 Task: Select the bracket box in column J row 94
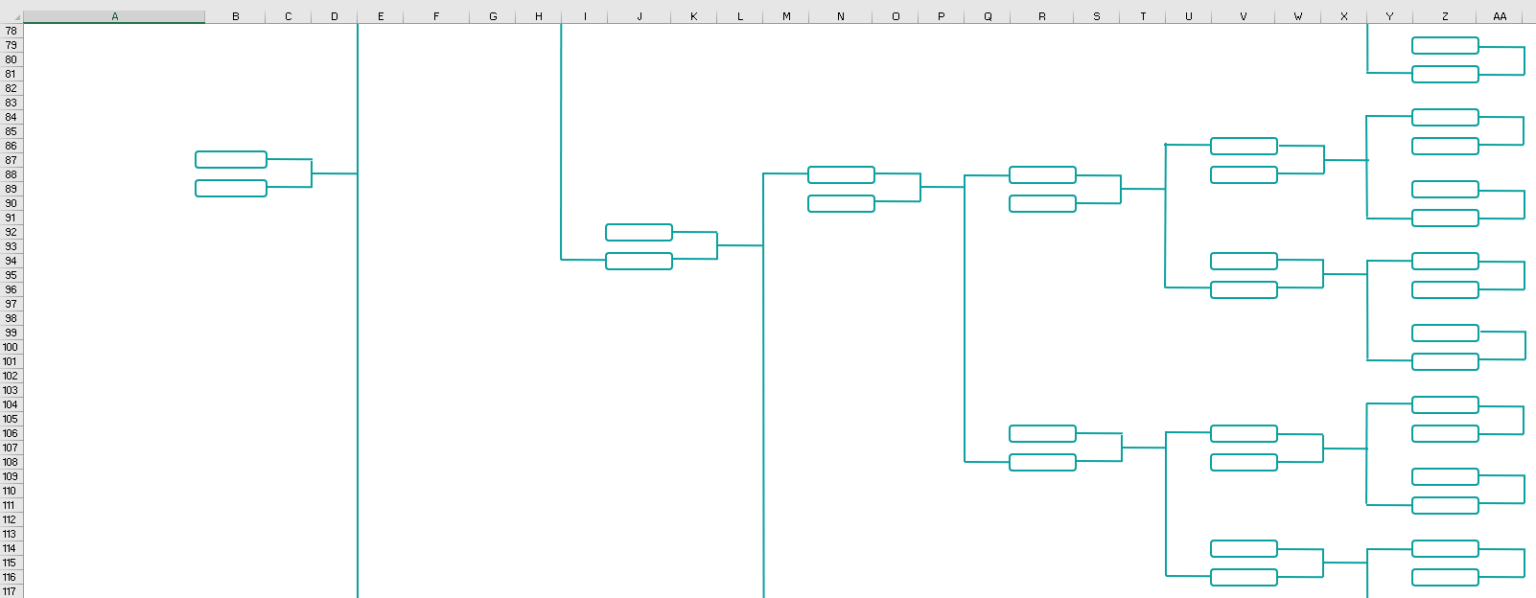[x=638, y=261]
